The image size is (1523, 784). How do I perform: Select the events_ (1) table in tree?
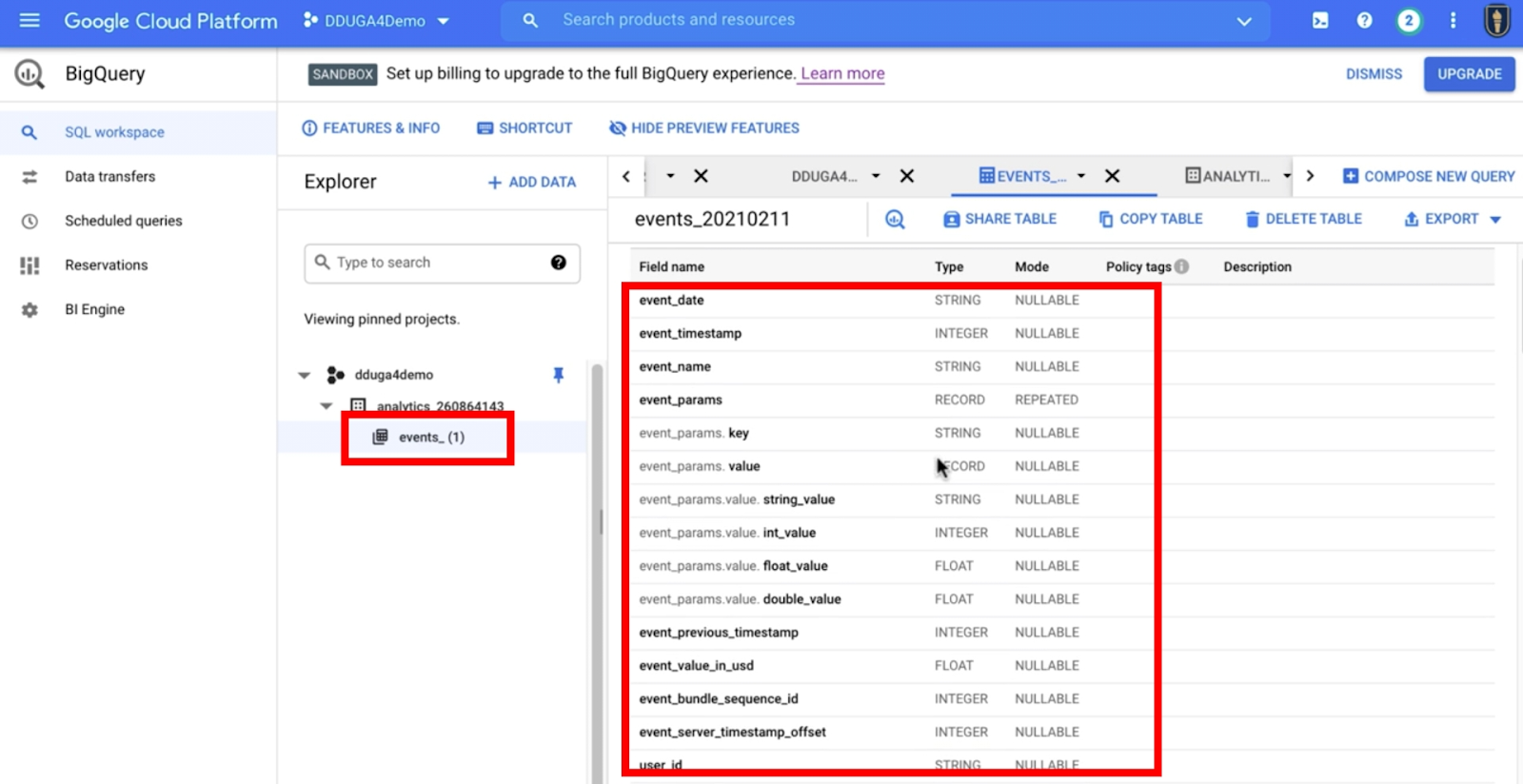[x=431, y=438]
